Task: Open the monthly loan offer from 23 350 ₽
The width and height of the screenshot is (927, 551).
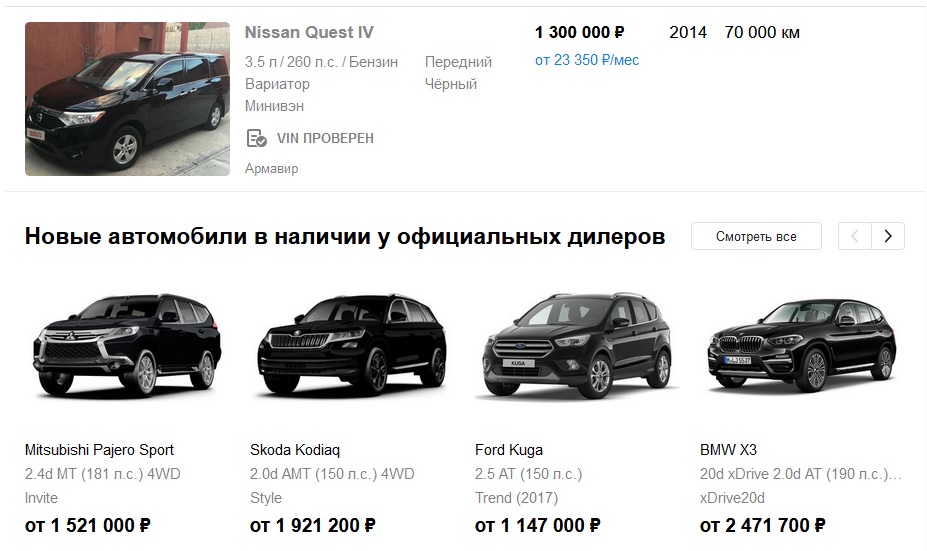Action: [587, 60]
